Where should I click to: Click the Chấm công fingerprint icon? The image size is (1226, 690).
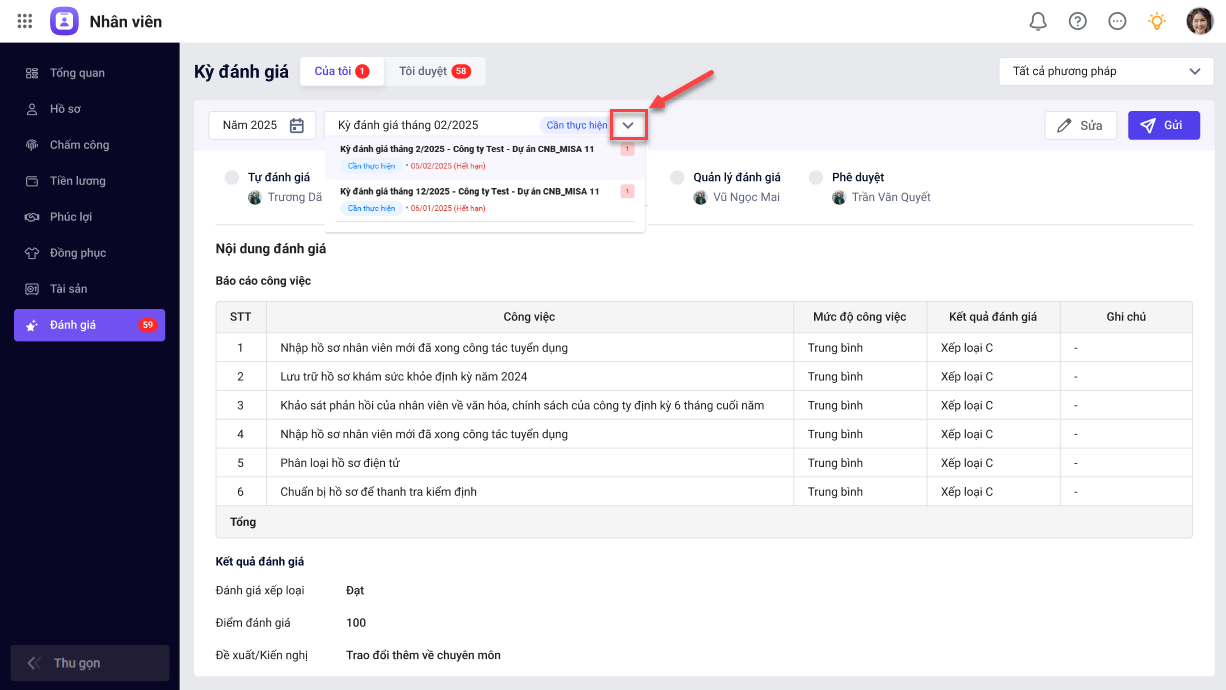[x=32, y=145]
